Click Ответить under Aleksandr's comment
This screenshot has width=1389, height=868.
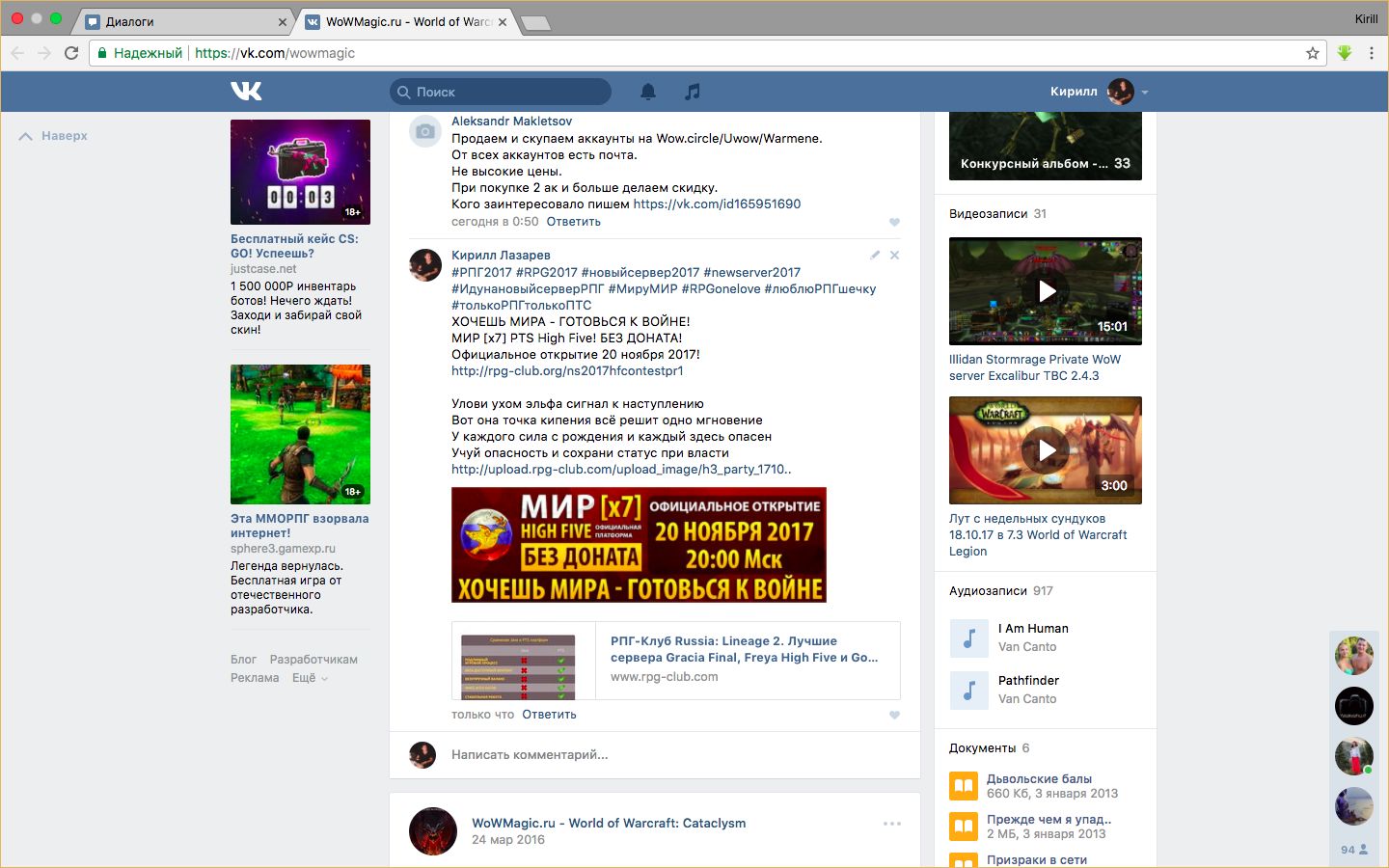point(573,222)
